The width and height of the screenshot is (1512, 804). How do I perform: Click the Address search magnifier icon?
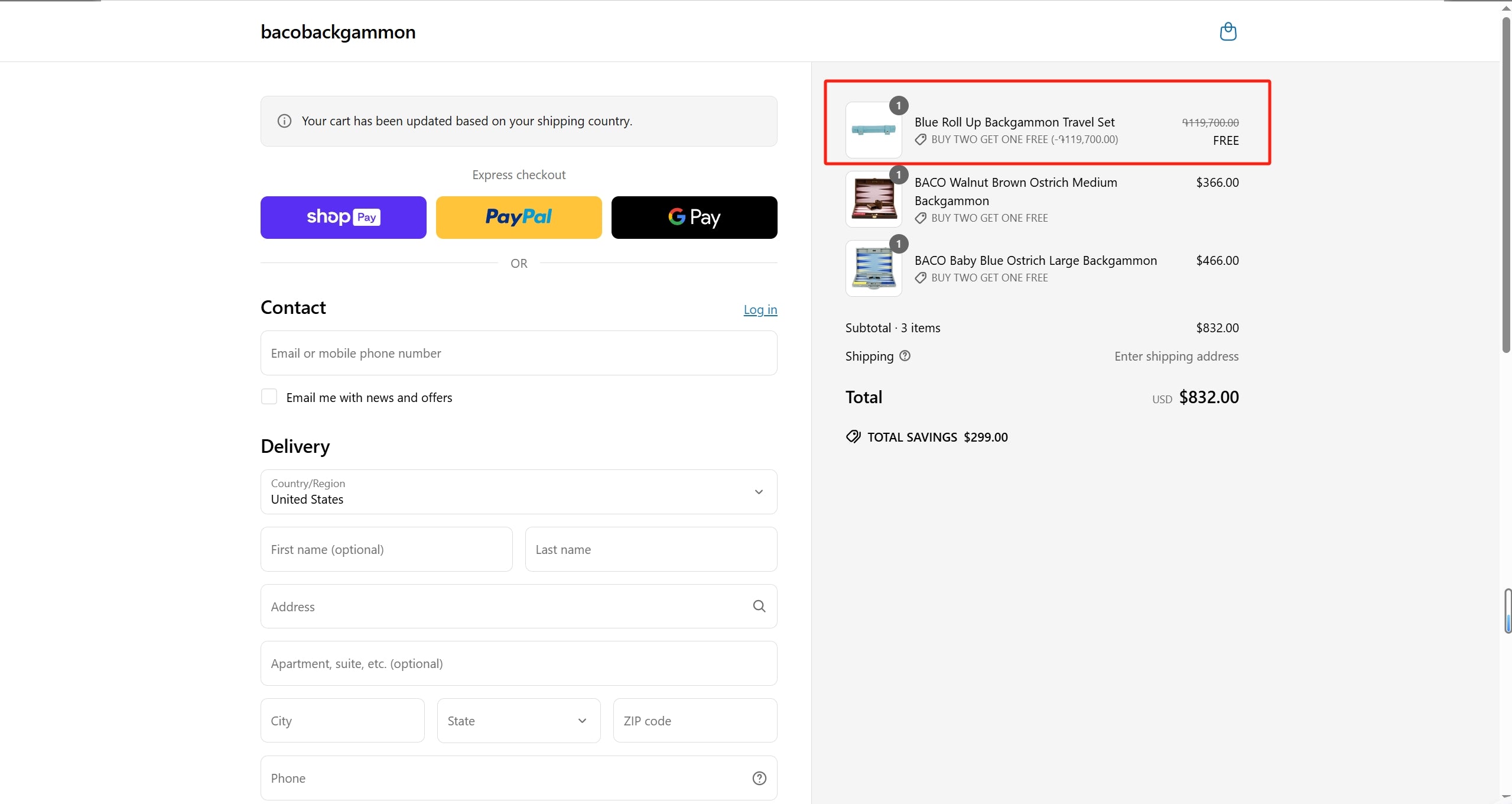(759, 606)
